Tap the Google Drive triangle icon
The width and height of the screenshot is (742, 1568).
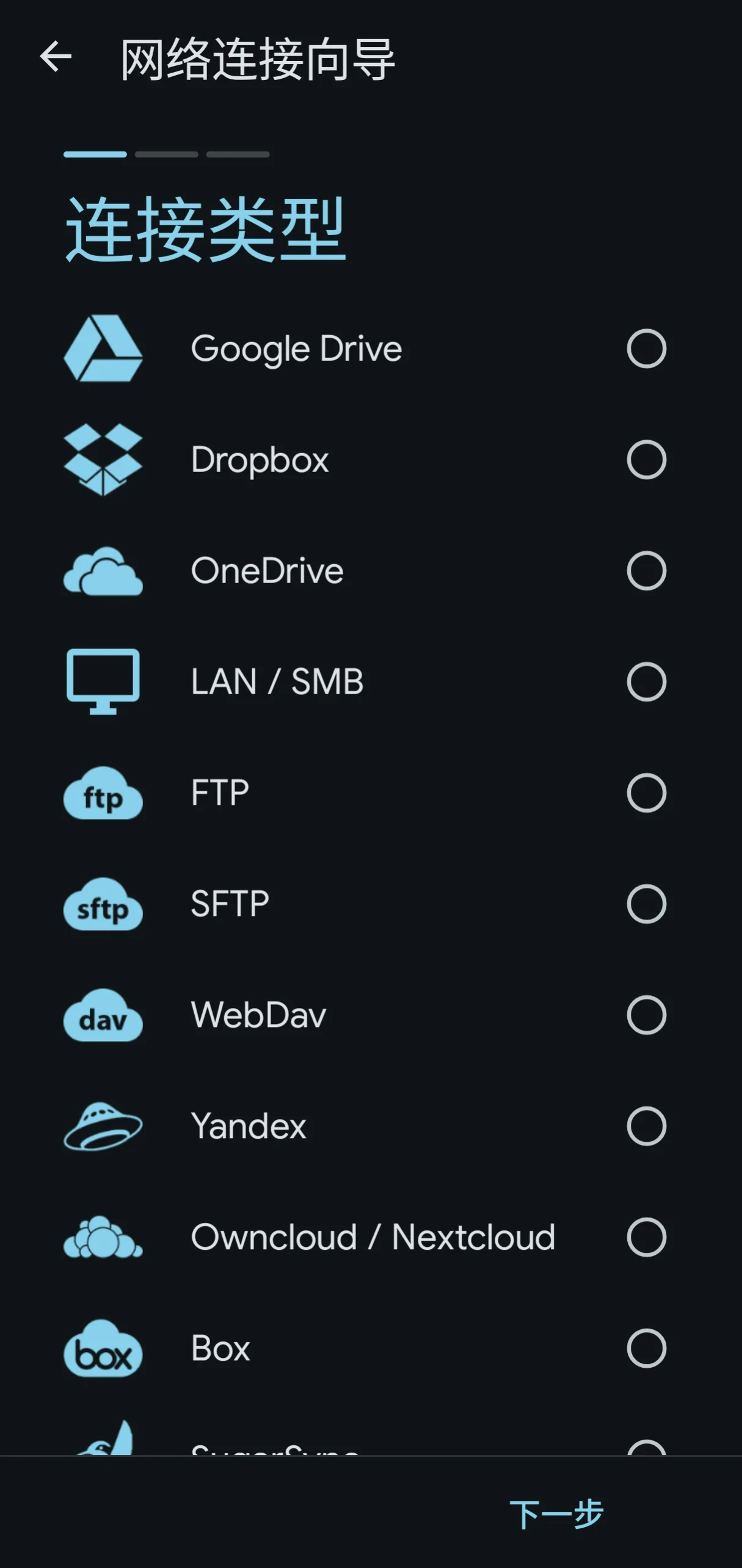103,349
